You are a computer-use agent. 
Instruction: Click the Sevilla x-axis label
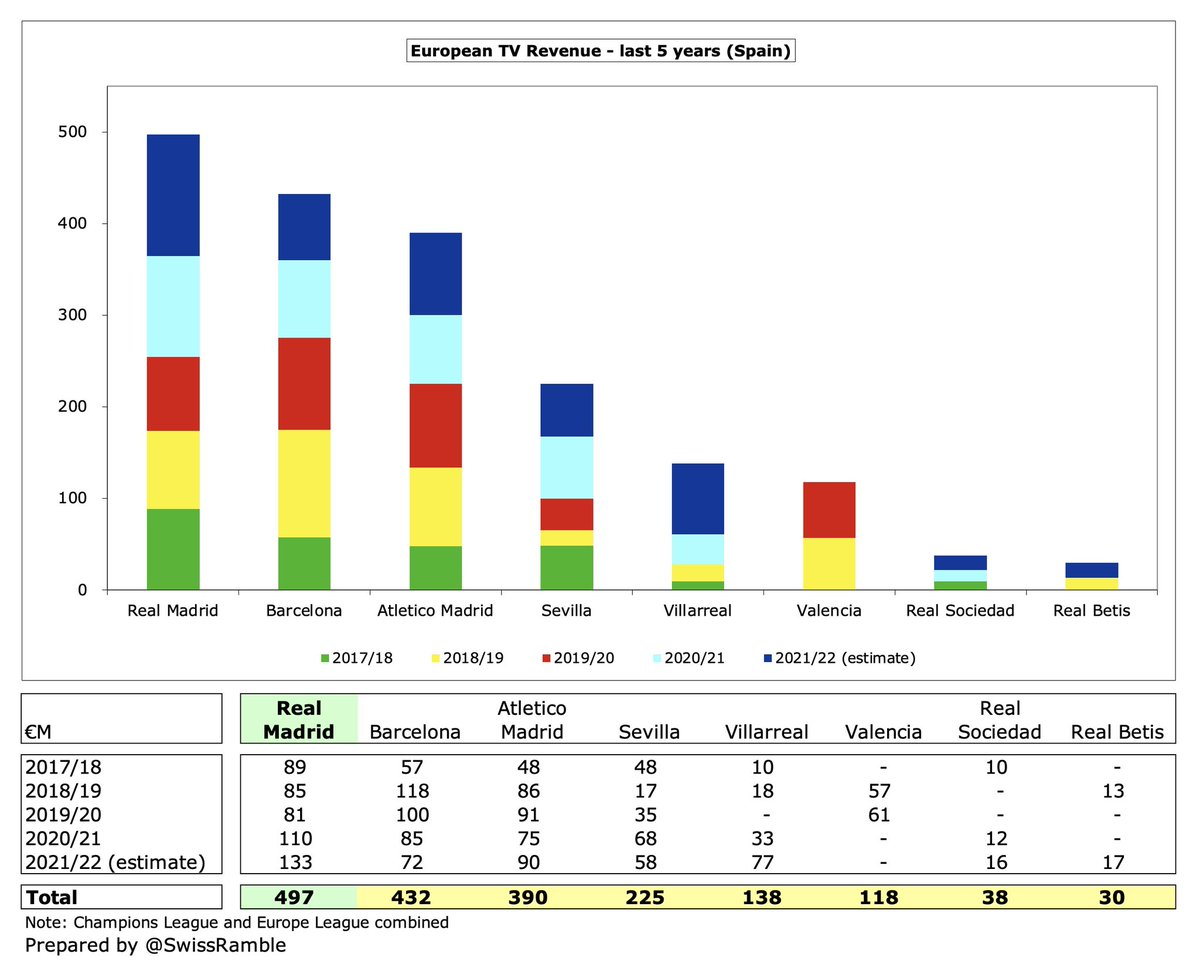tap(566, 610)
